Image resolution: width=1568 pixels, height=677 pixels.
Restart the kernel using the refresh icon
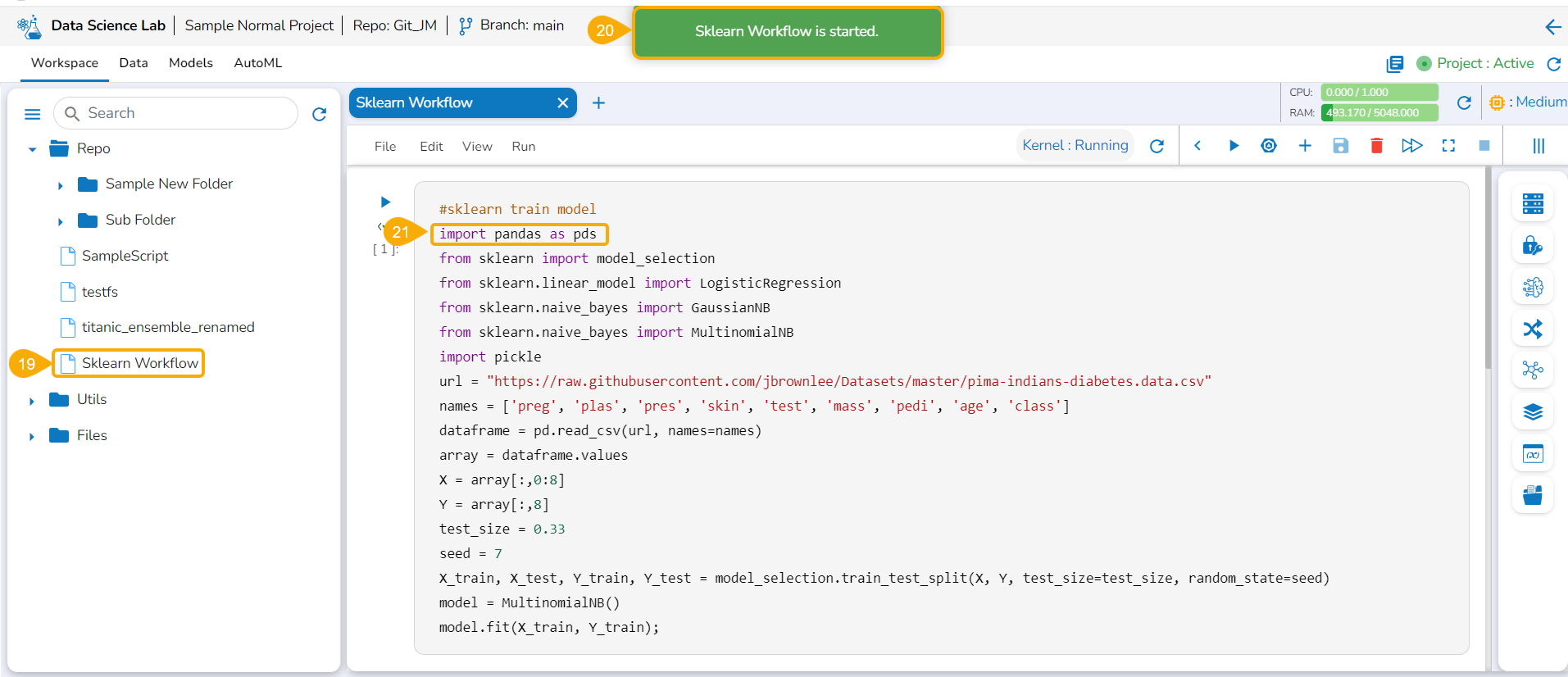click(x=1157, y=146)
